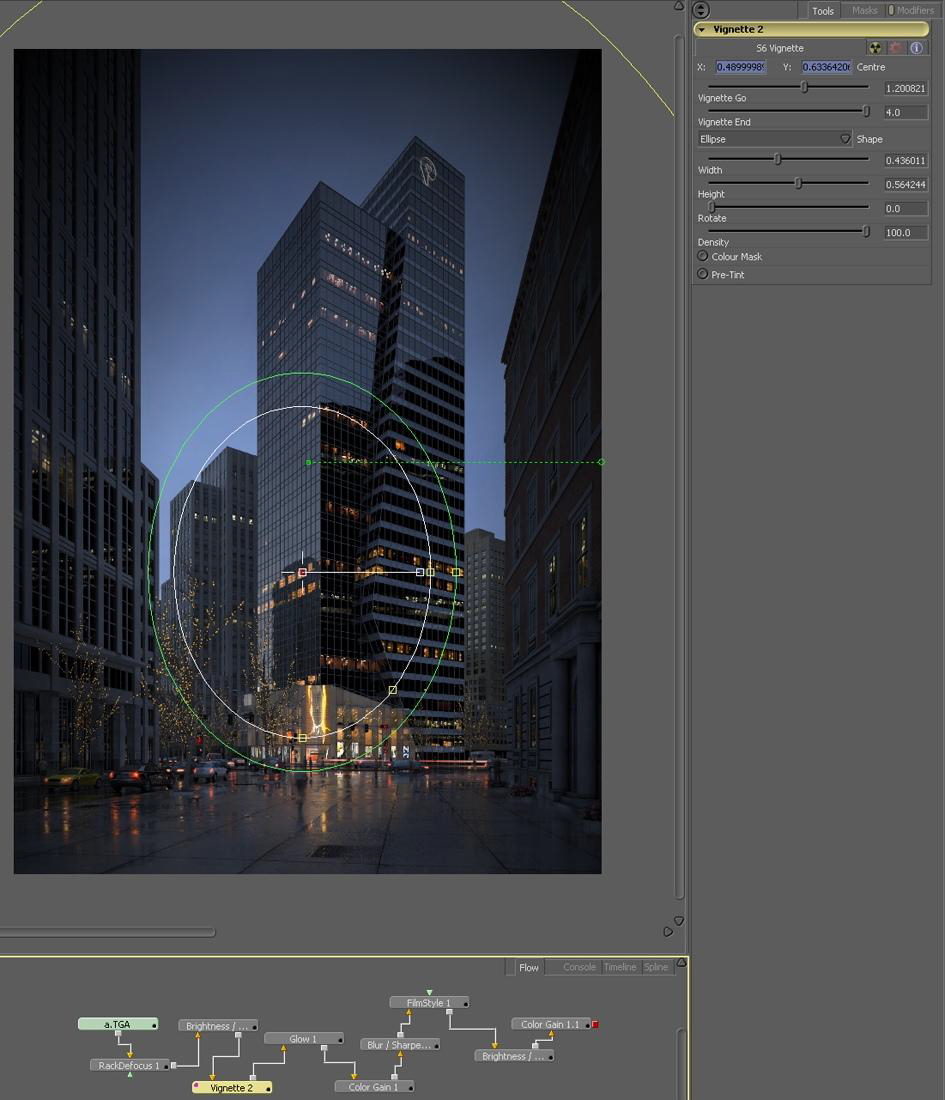Click the red gear icon beside S6 Vignette
This screenshot has width=945, height=1100.
pyautogui.click(x=896, y=48)
